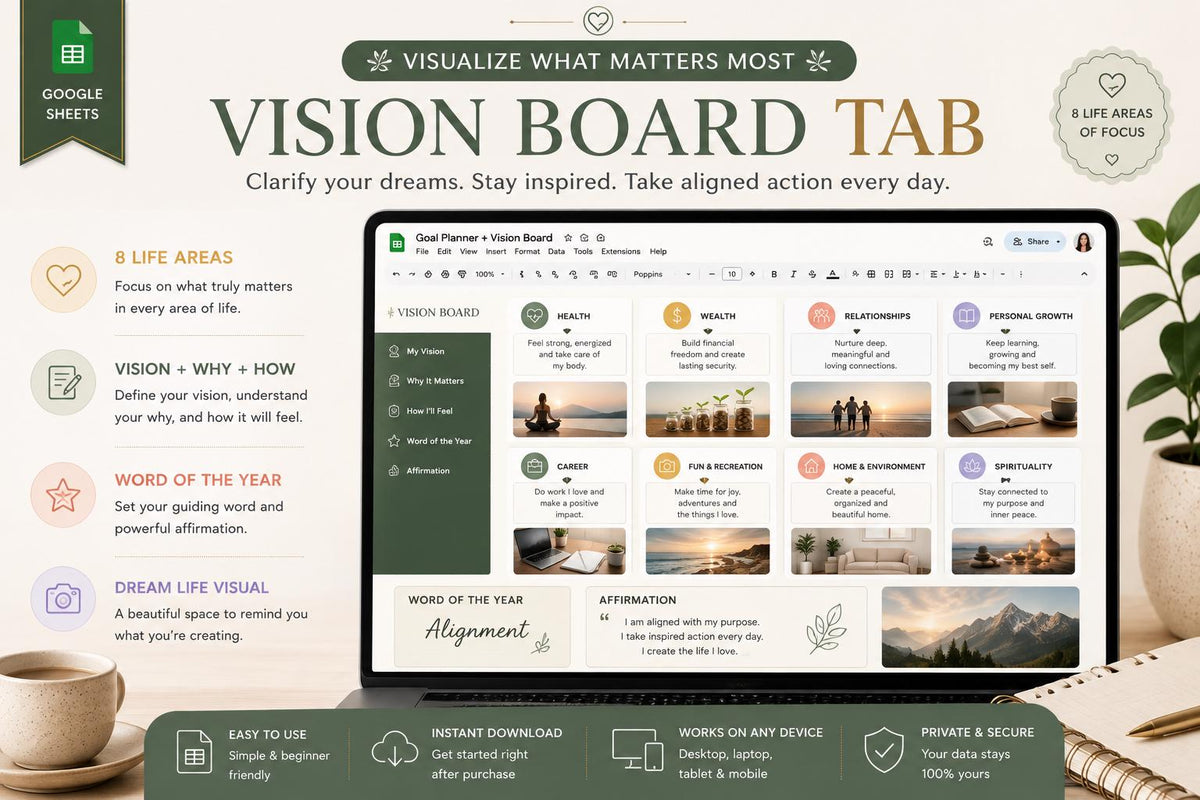Click the font size field showing 10
The height and width of the screenshot is (800, 1200).
point(732,274)
